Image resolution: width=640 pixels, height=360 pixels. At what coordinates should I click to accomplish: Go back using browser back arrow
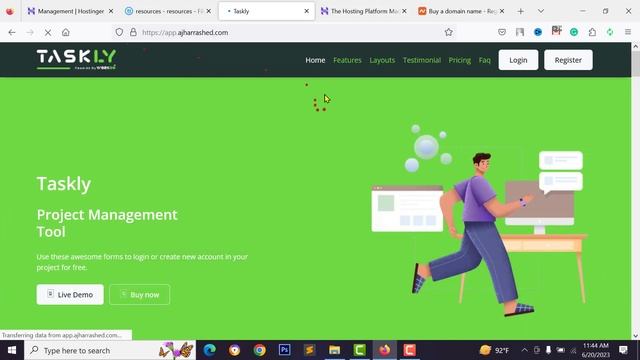pyautogui.click(x=12, y=32)
